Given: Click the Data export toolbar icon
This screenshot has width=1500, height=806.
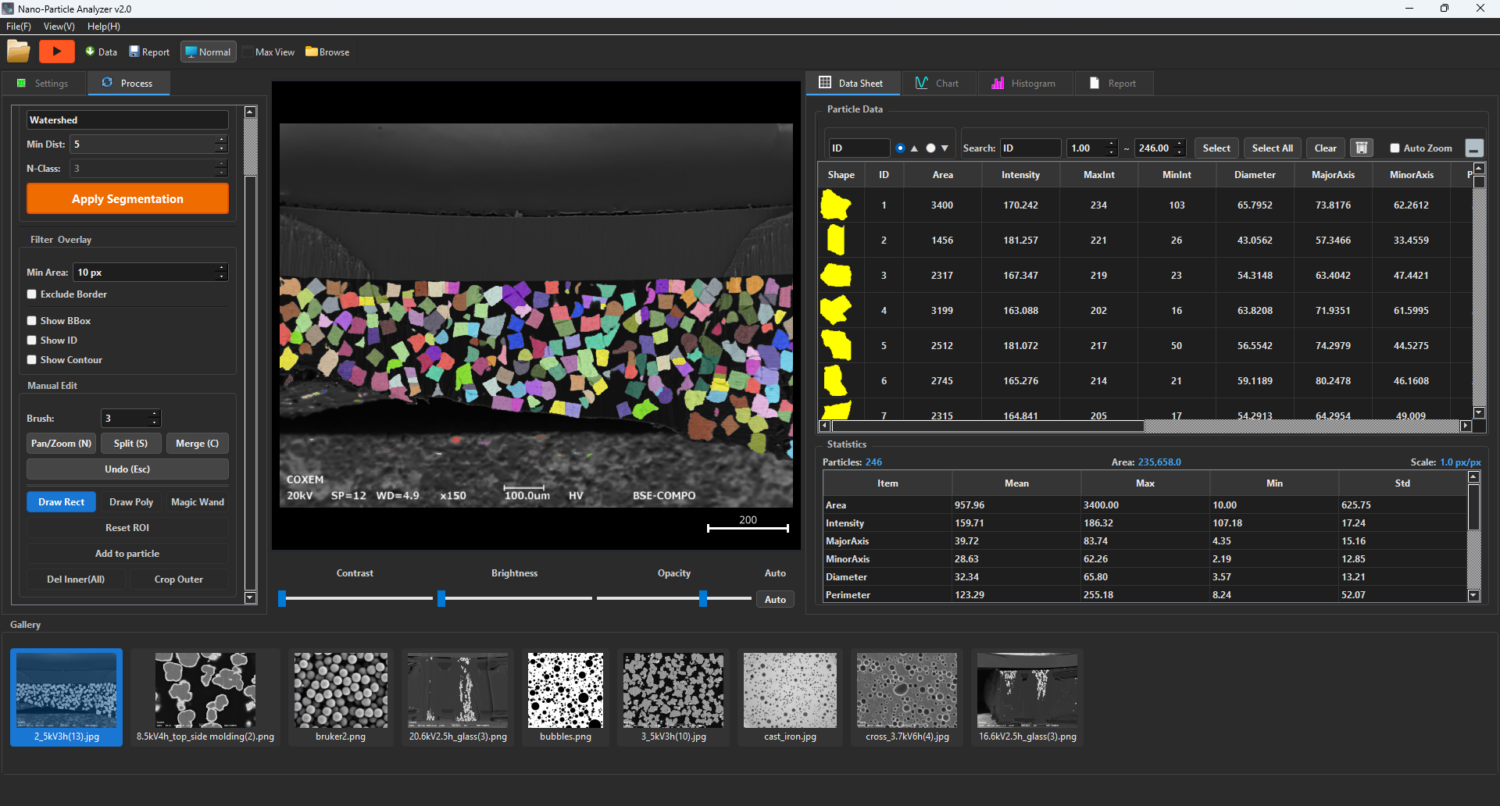Looking at the screenshot, I should pyautogui.click(x=90, y=52).
